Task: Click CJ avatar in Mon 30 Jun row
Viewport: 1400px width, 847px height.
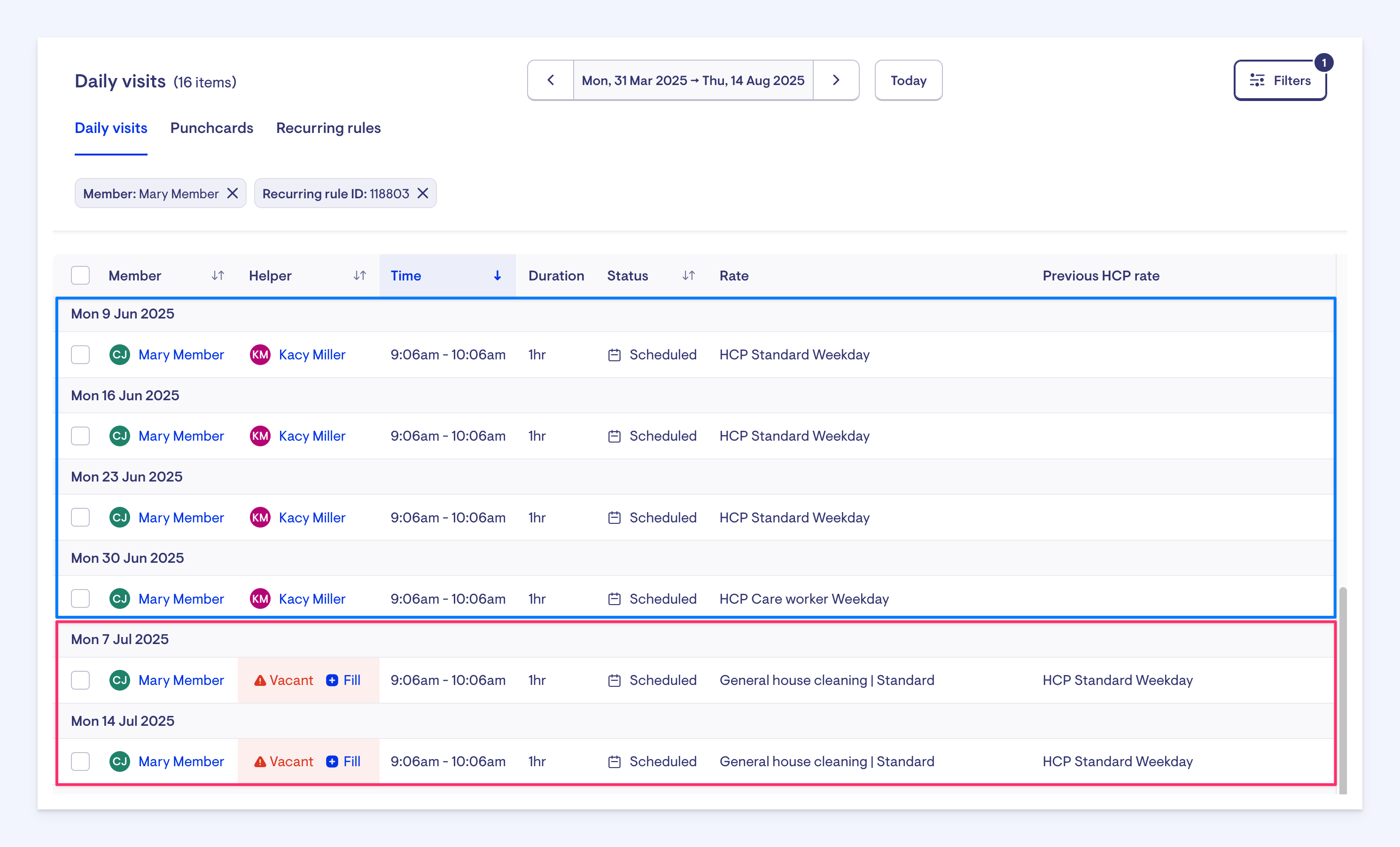Action: tap(119, 599)
